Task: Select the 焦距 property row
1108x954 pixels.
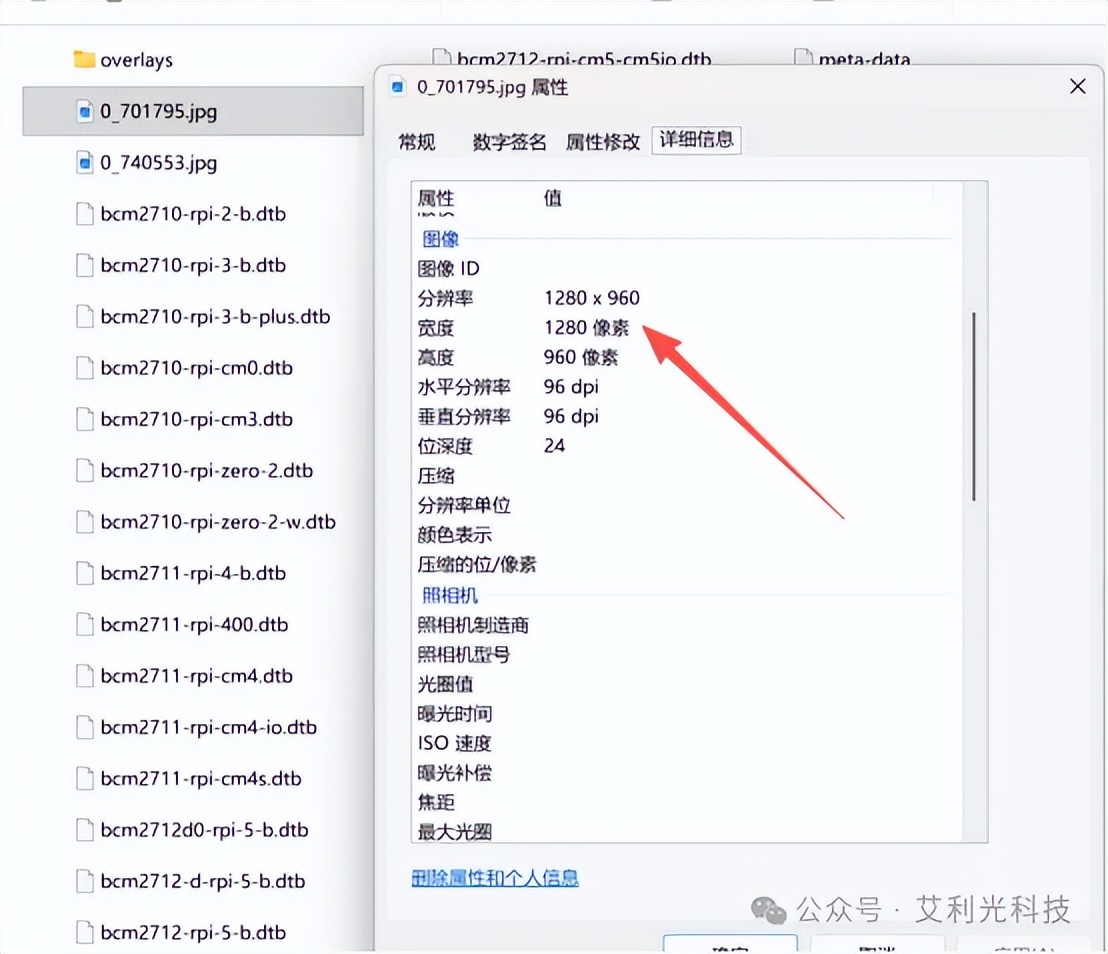Action: (685, 803)
